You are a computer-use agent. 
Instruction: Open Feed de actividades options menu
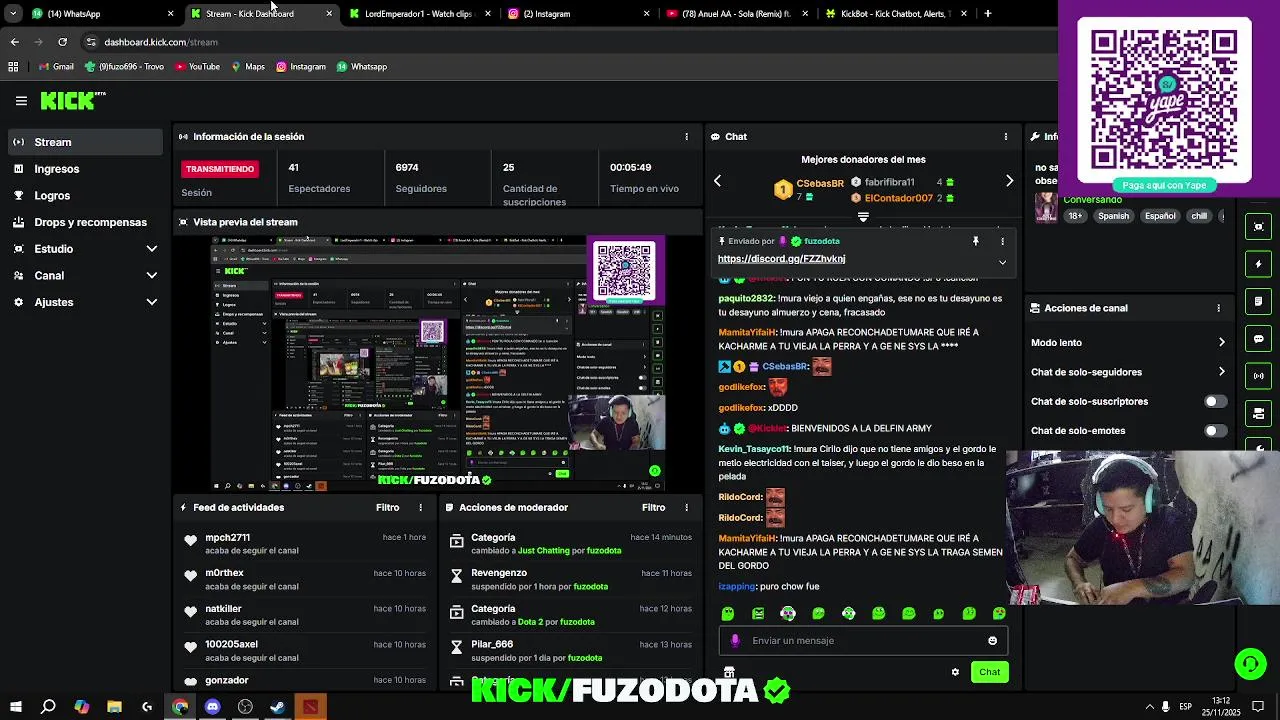click(421, 508)
